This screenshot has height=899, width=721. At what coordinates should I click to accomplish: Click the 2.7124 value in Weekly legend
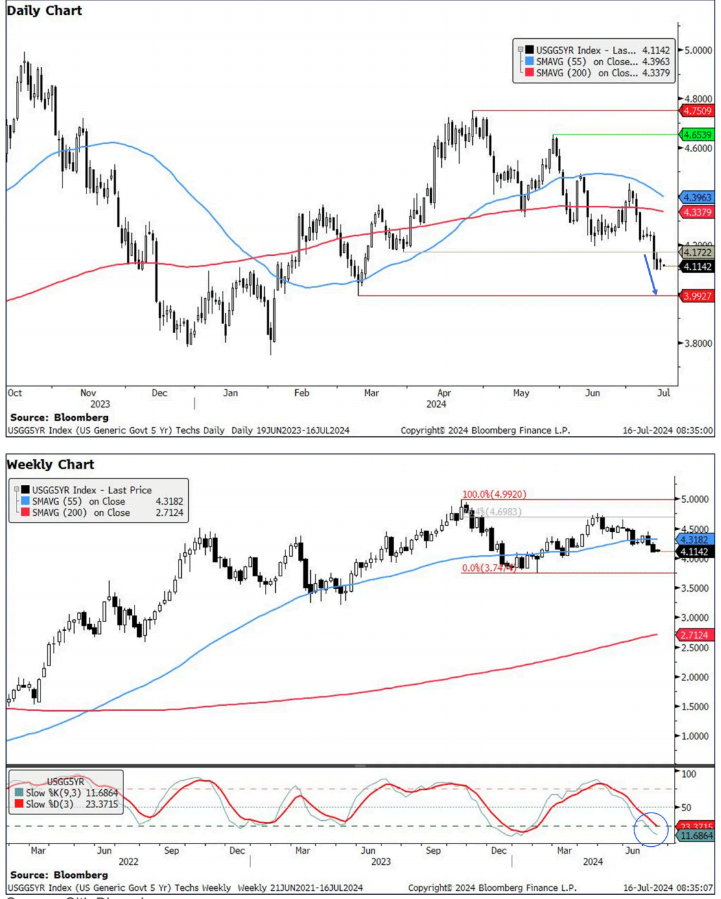click(x=170, y=513)
